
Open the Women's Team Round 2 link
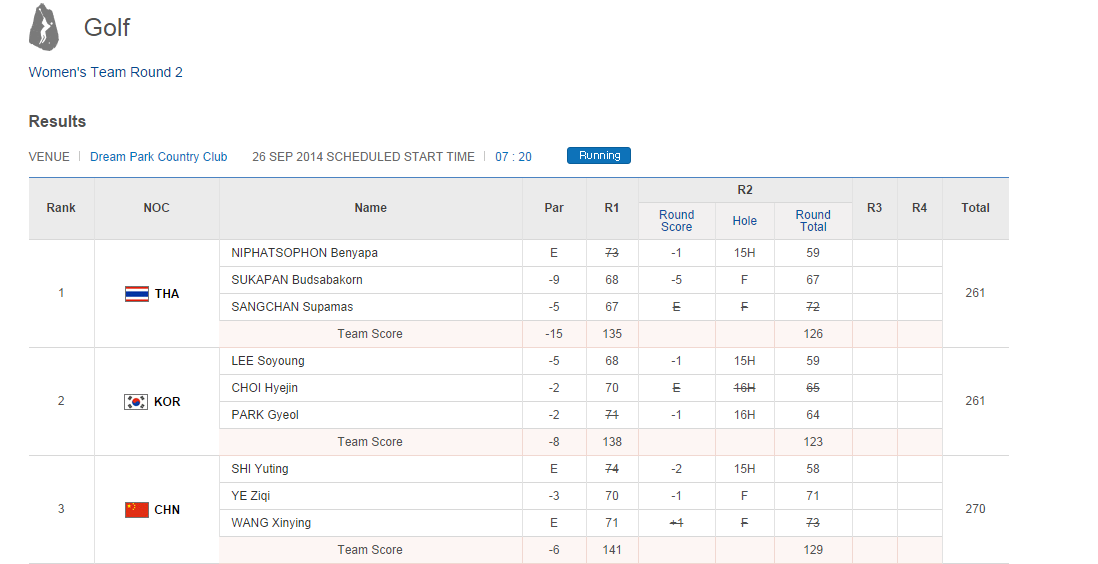[x=105, y=72]
